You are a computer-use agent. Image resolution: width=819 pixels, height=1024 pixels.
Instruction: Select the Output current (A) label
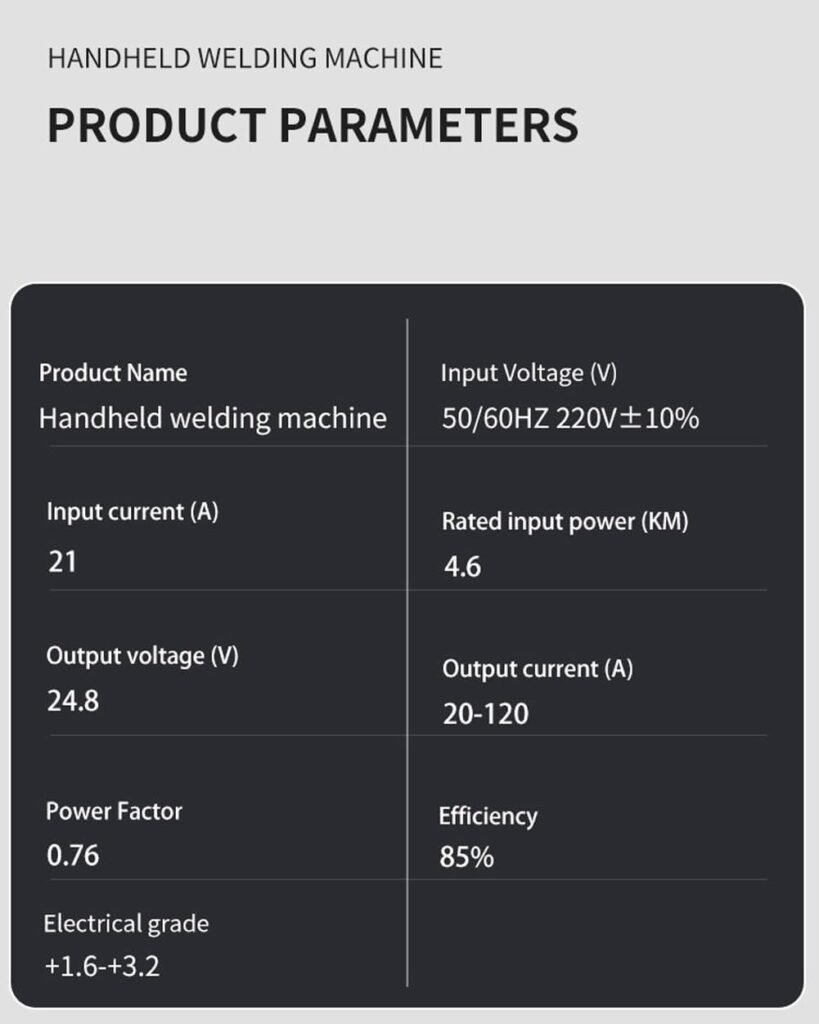(x=538, y=669)
